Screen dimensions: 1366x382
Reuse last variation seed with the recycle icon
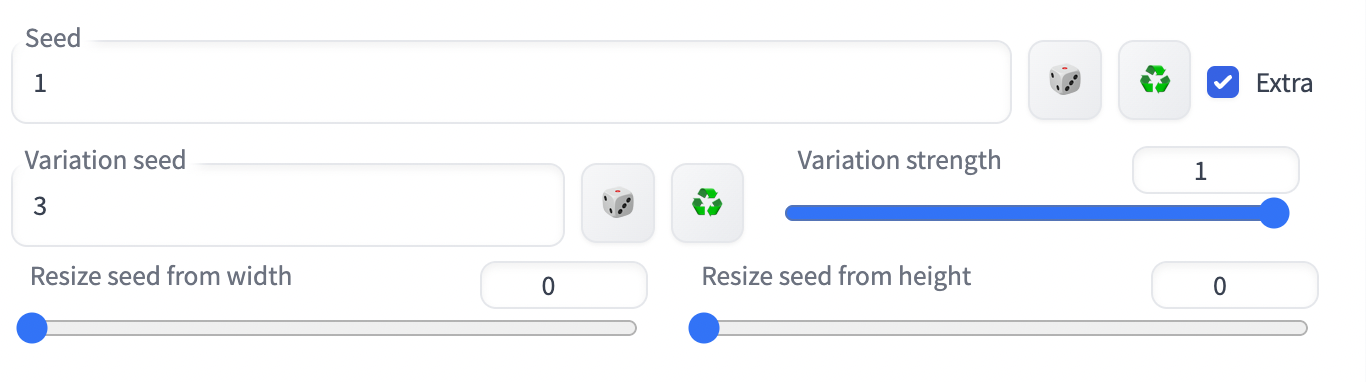click(707, 204)
